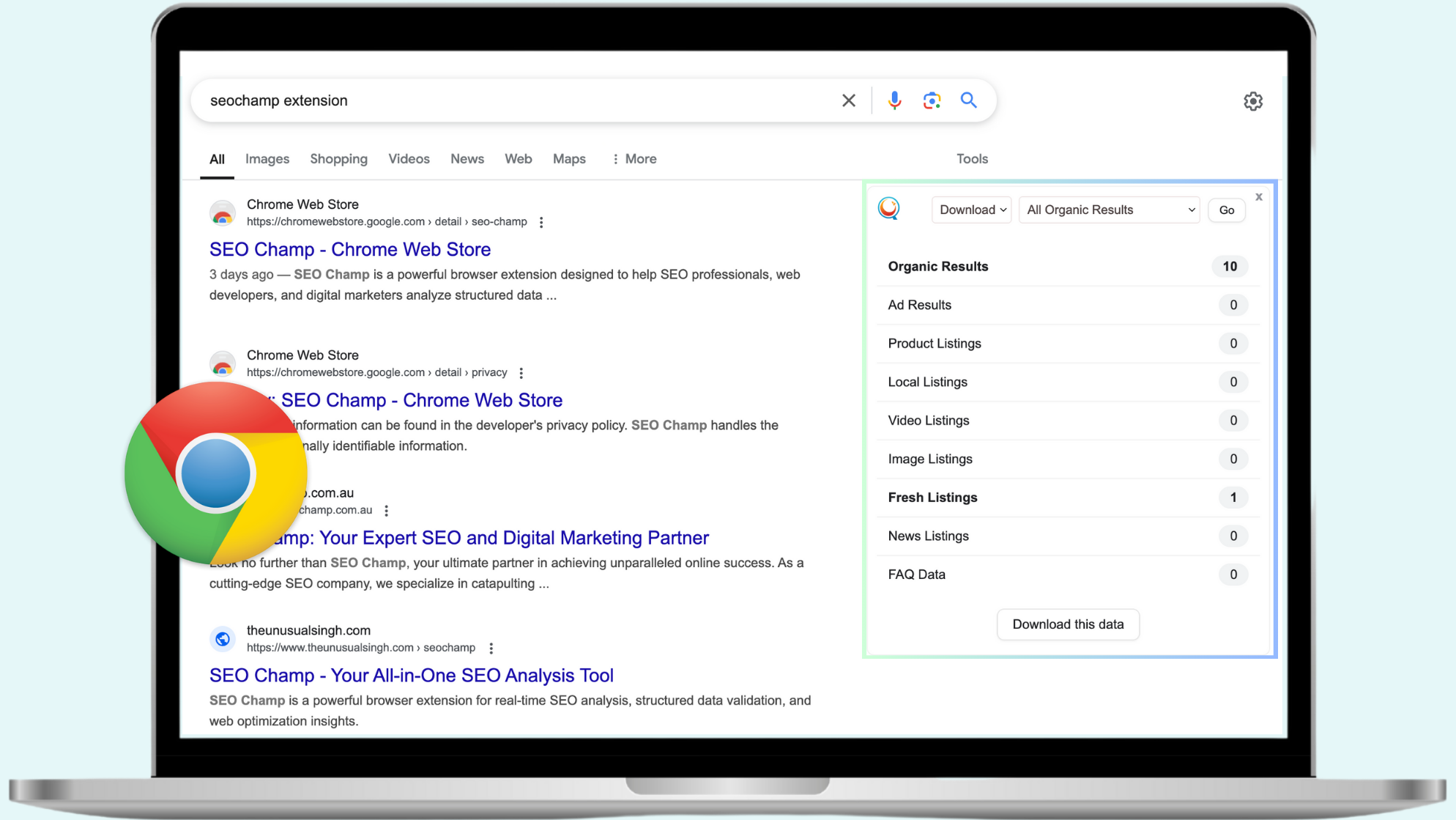This screenshot has width=1456, height=820.
Task: Start voice search with the microphone icon
Action: (x=894, y=100)
